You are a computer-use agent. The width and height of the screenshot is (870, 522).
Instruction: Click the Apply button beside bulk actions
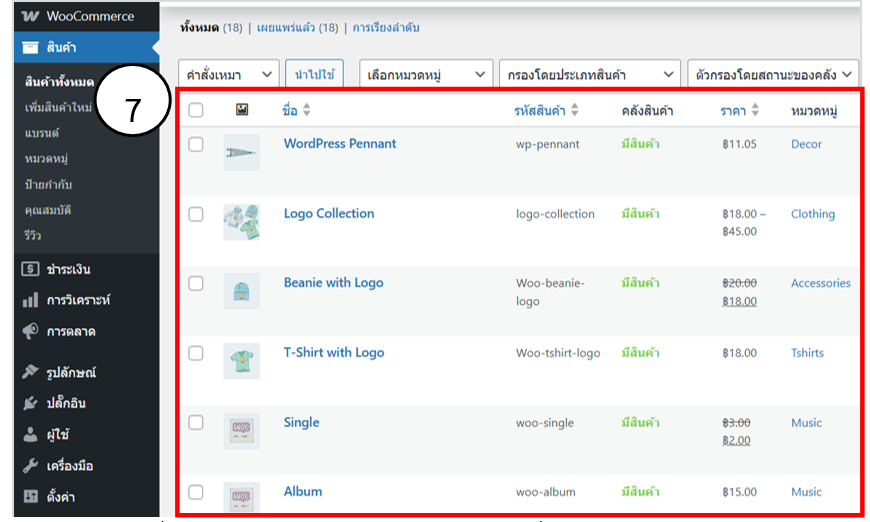314,74
